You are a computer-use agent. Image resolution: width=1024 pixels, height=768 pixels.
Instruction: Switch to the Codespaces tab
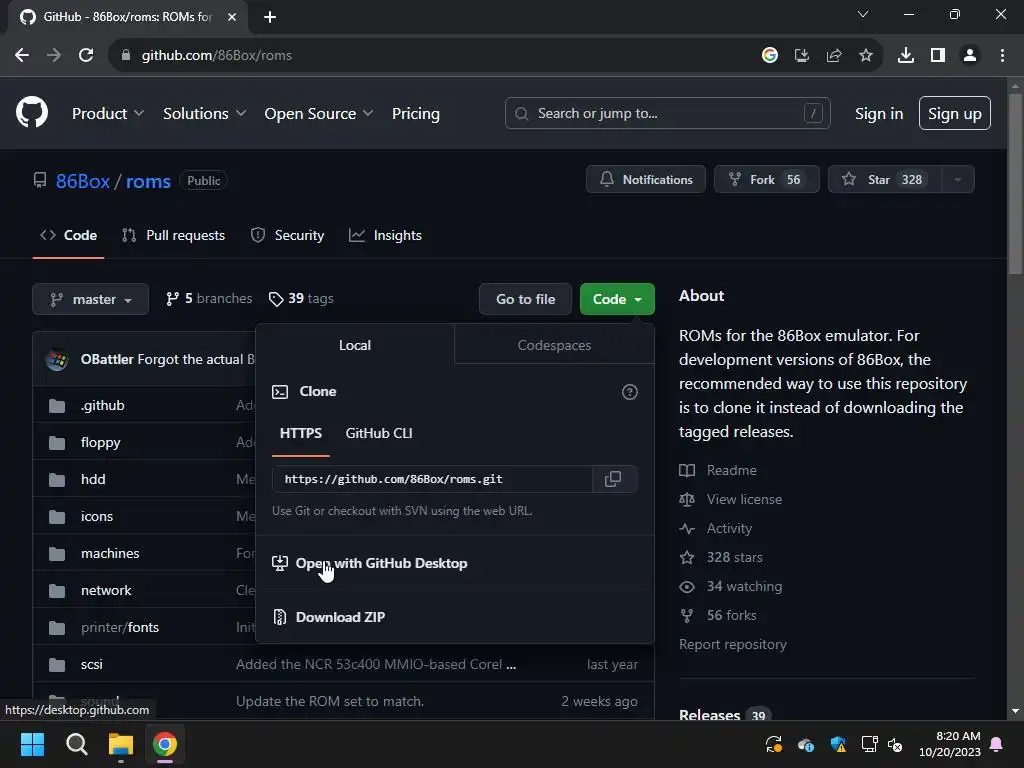(554, 345)
